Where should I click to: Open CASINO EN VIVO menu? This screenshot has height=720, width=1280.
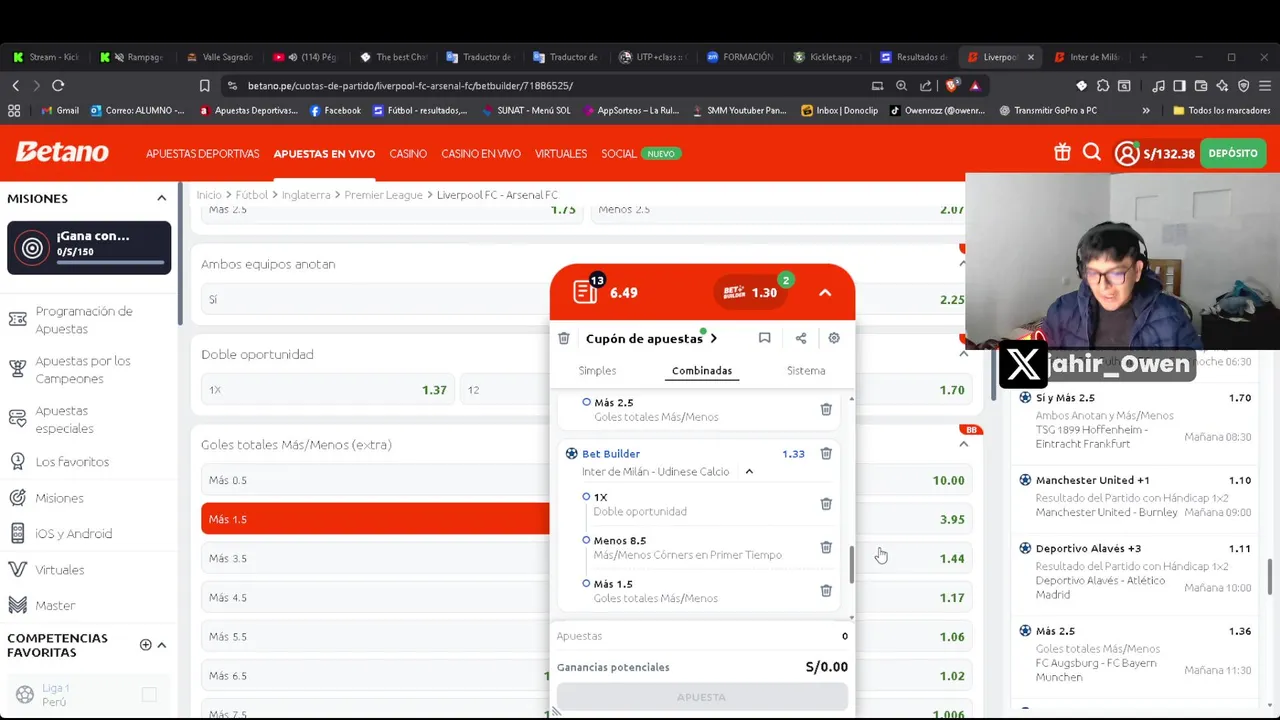(x=481, y=153)
